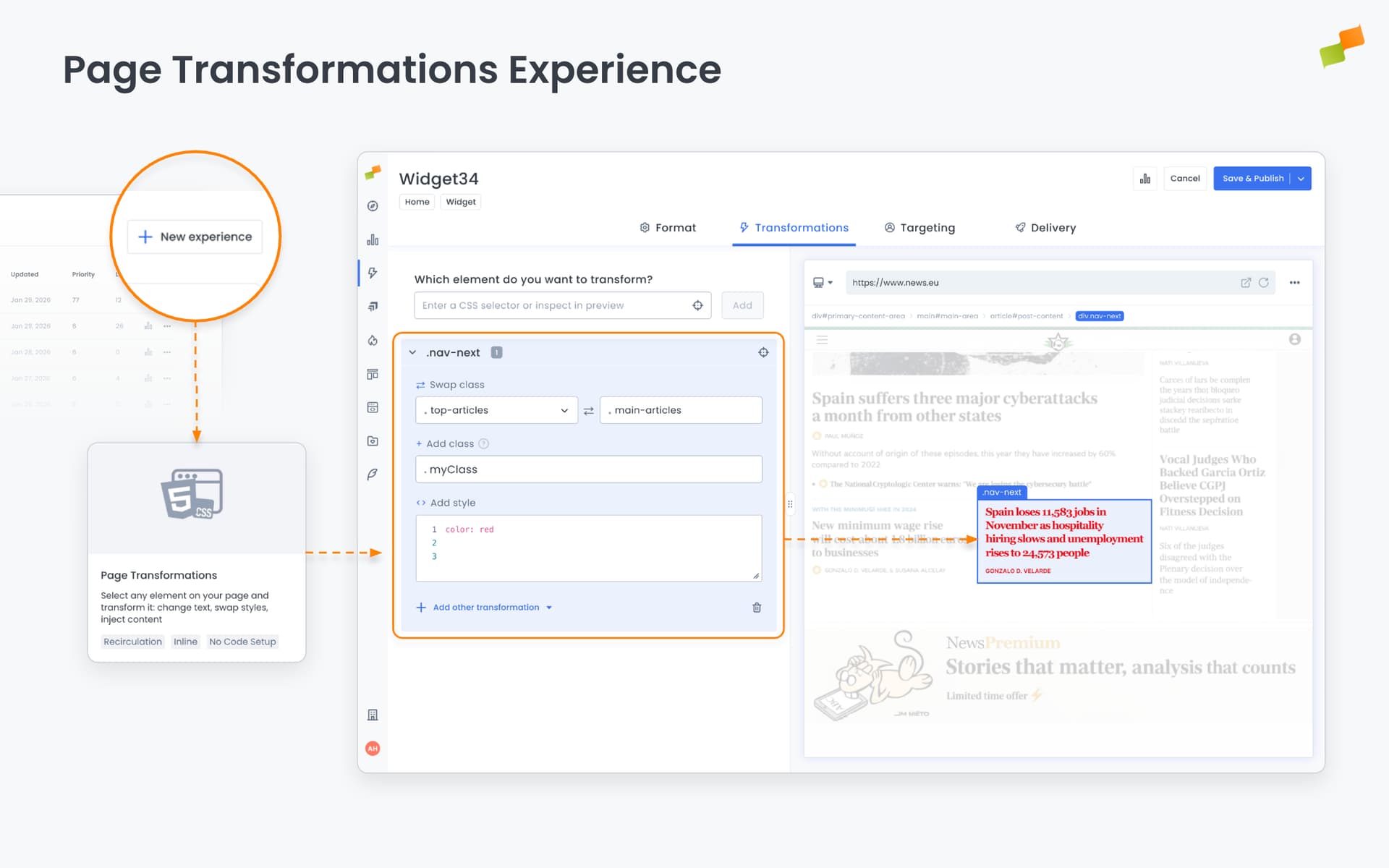The width and height of the screenshot is (1389, 868).
Task: Collapse the .nav-next transformation panel
Action: pyautogui.click(x=414, y=352)
